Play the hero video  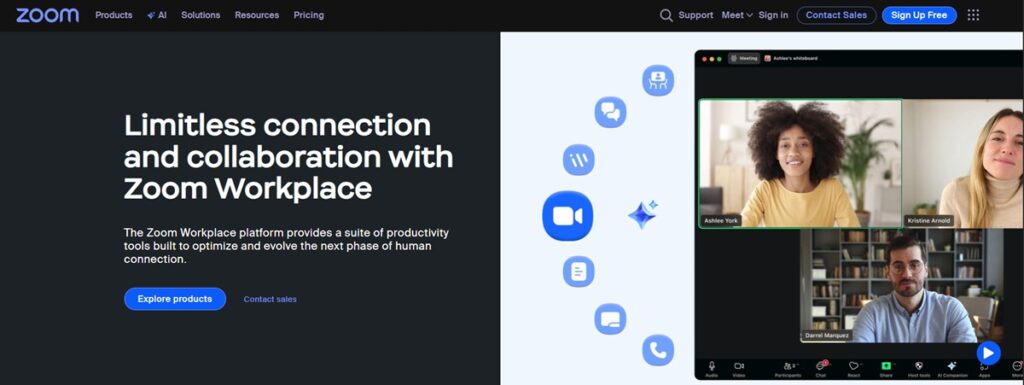pos(988,353)
